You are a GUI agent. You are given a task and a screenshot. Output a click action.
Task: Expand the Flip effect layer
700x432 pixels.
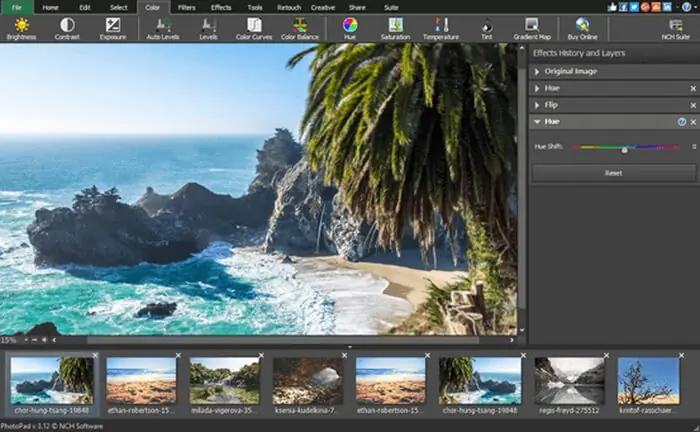[x=537, y=104]
